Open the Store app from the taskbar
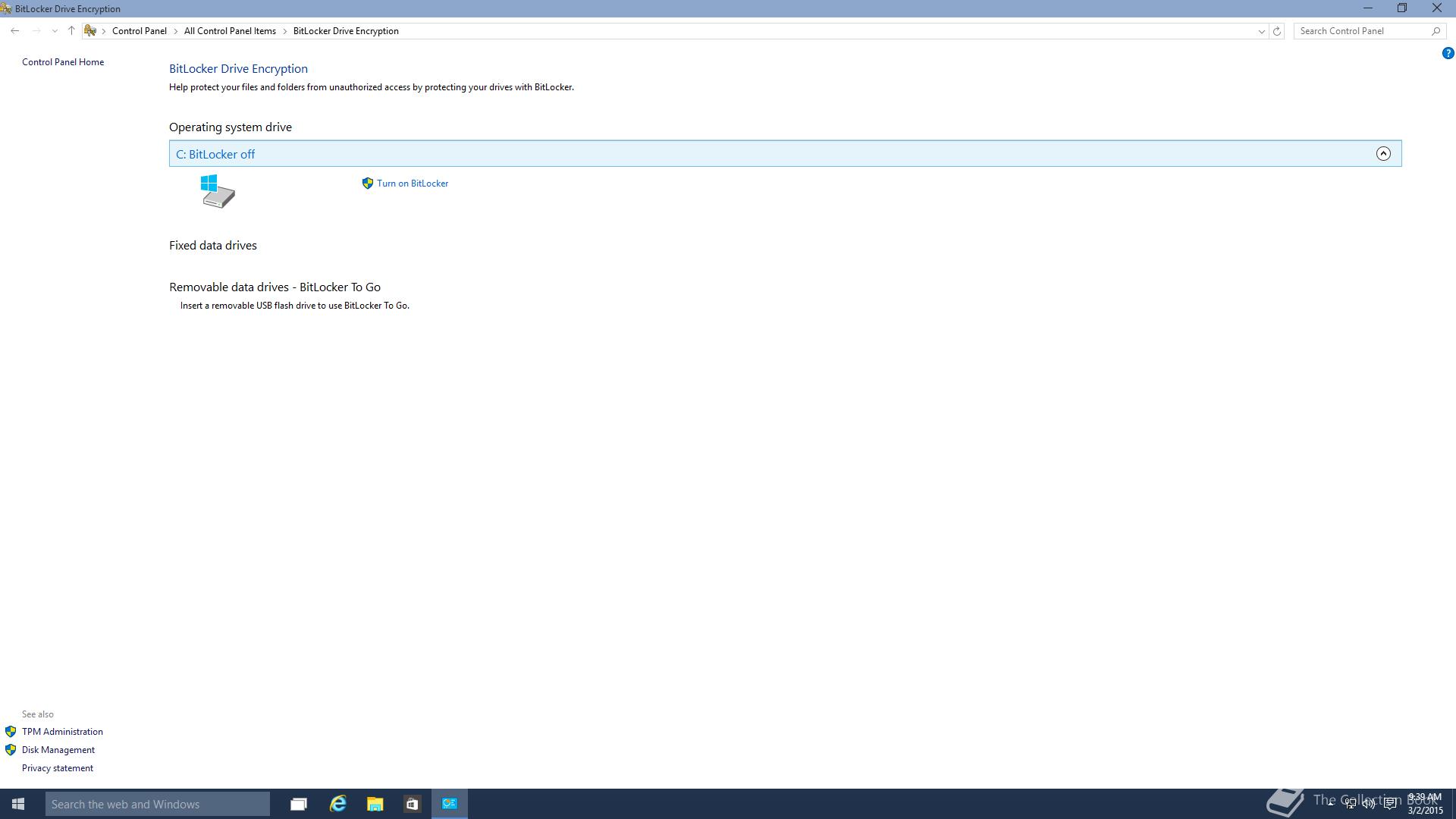This screenshot has width=1456, height=819. 412,804
